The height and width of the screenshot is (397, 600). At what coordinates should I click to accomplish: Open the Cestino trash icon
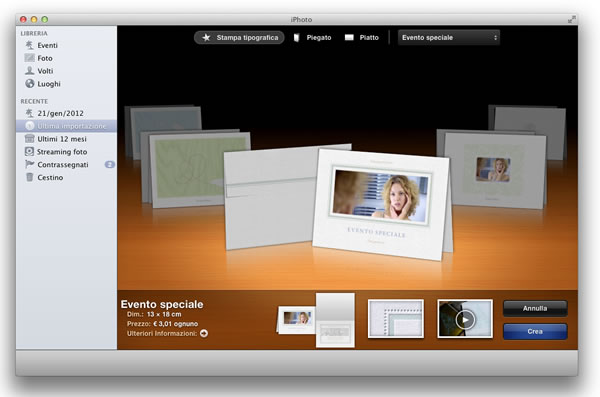pyautogui.click(x=29, y=177)
